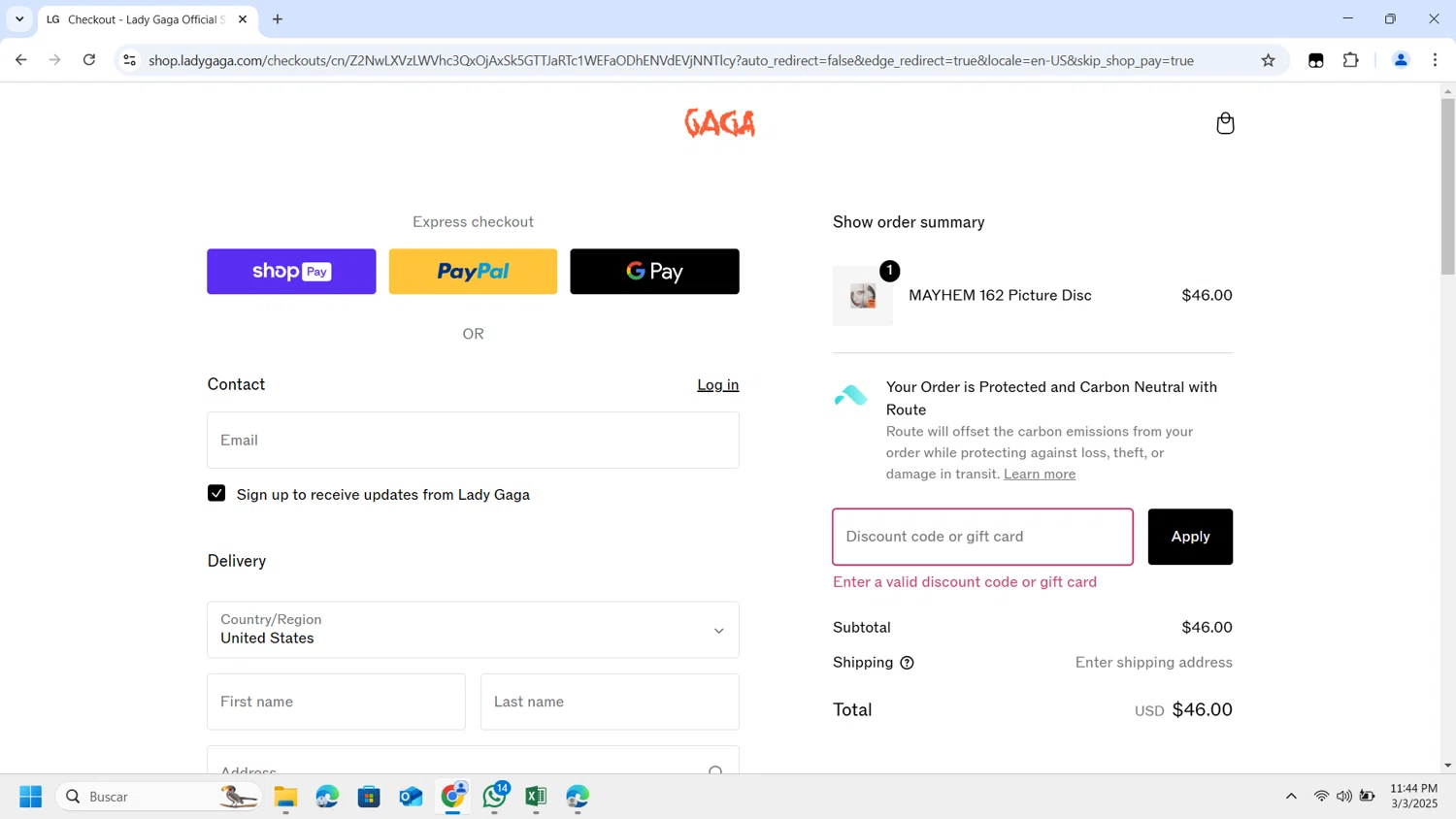
Task: Click the MAYHEM 162 Picture Disc product name
Action: (1000, 296)
